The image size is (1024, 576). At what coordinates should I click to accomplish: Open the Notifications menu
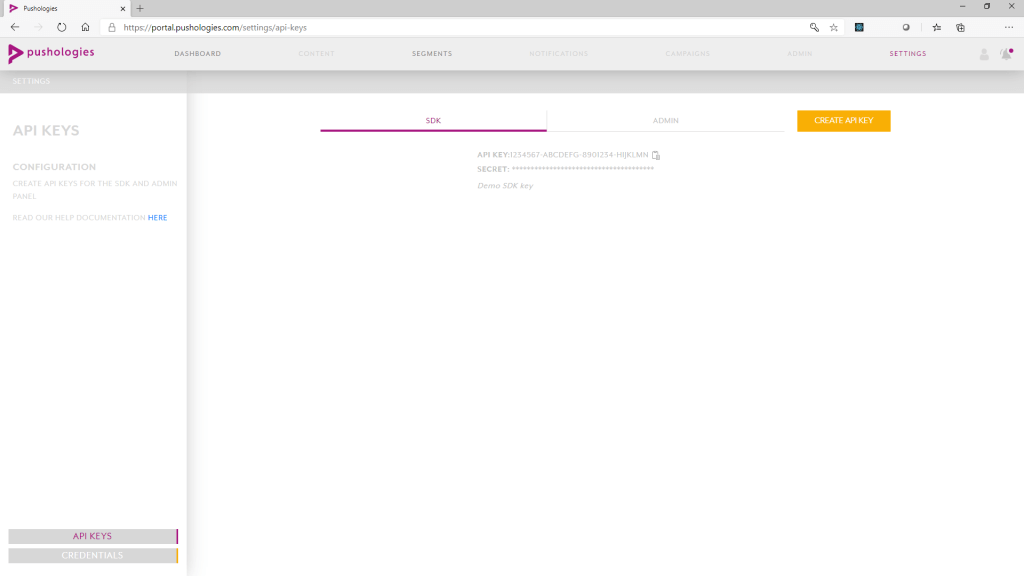[x=558, y=54]
